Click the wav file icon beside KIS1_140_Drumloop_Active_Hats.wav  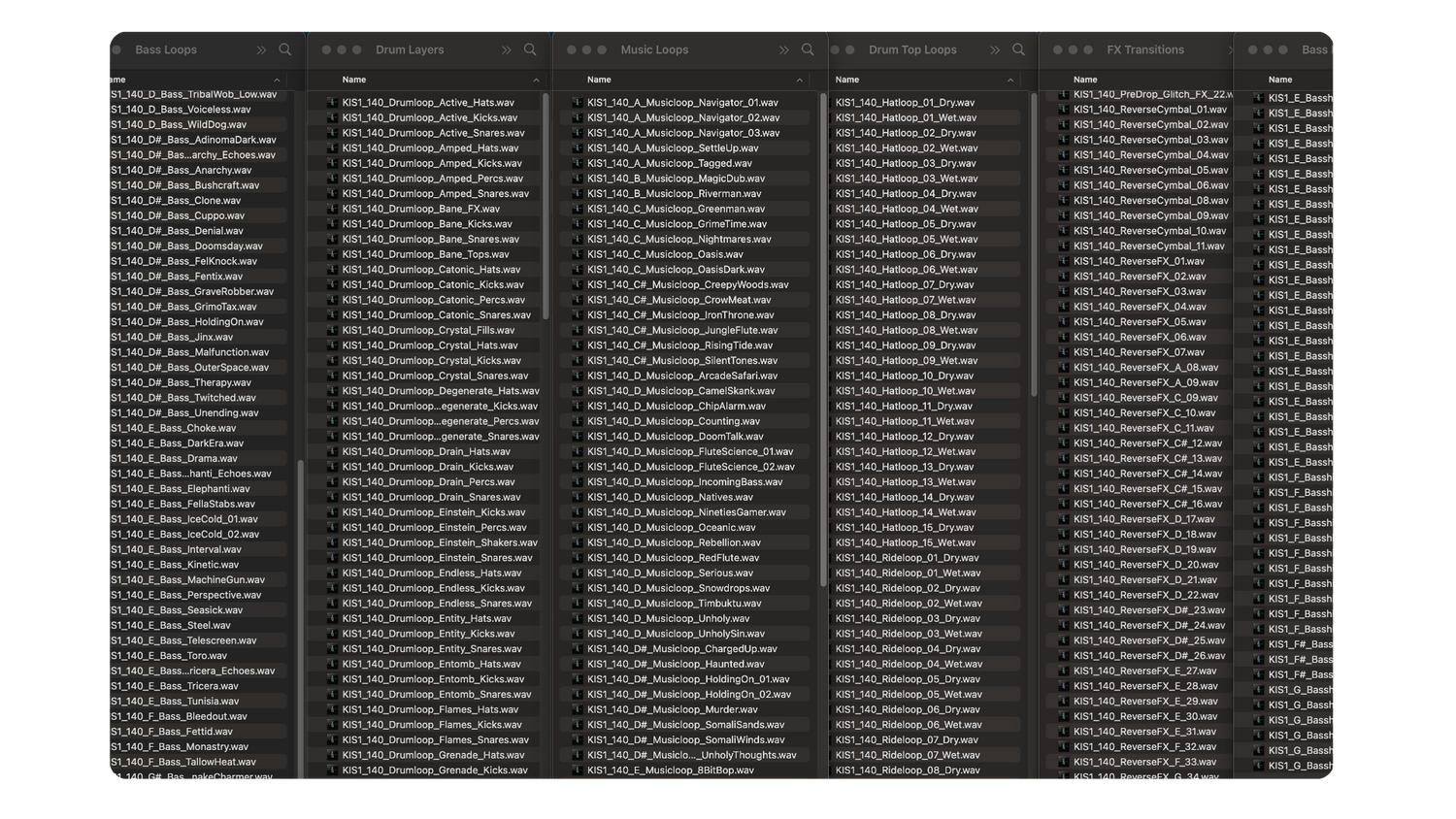coord(333,102)
